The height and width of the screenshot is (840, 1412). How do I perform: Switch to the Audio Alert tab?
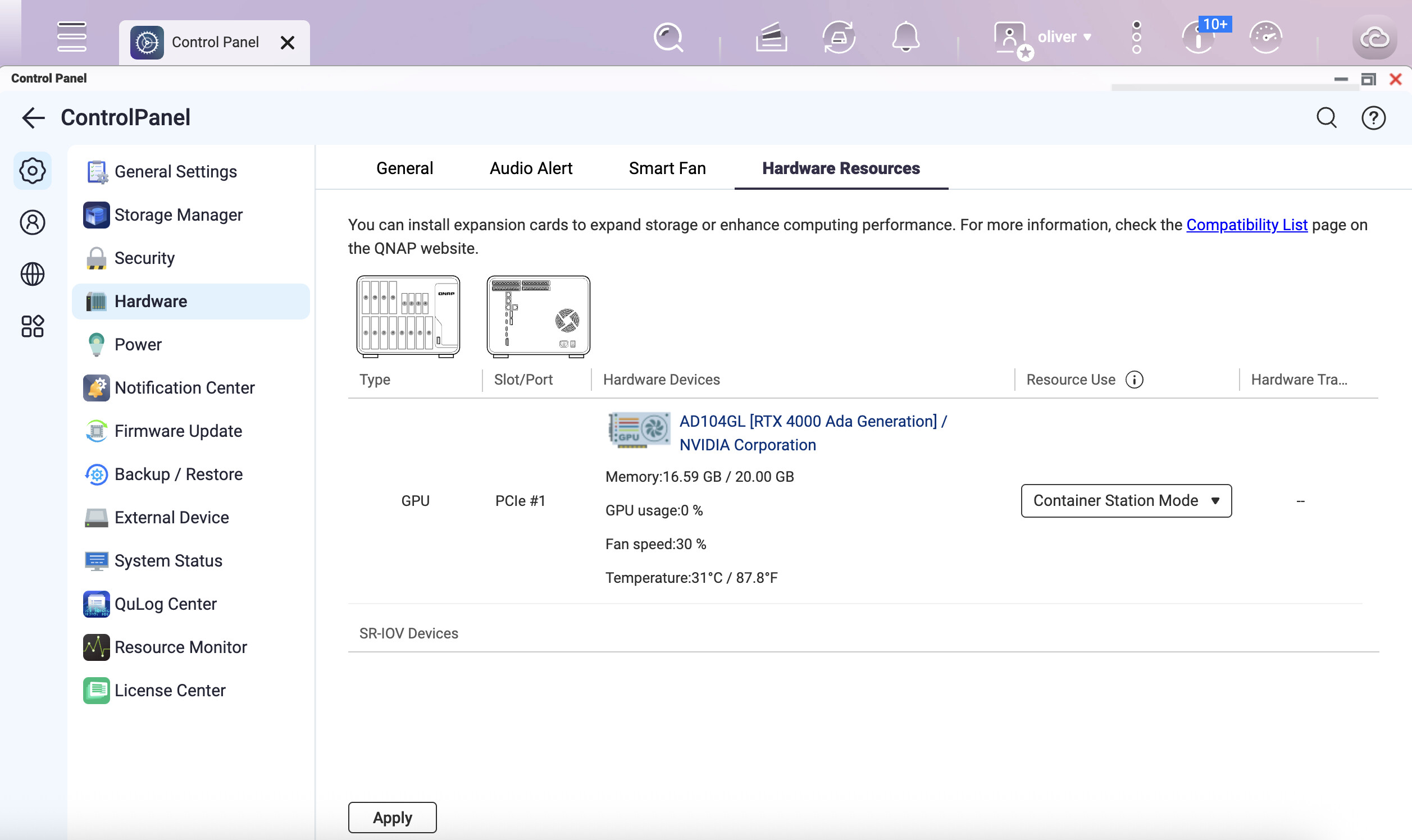[x=531, y=168]
